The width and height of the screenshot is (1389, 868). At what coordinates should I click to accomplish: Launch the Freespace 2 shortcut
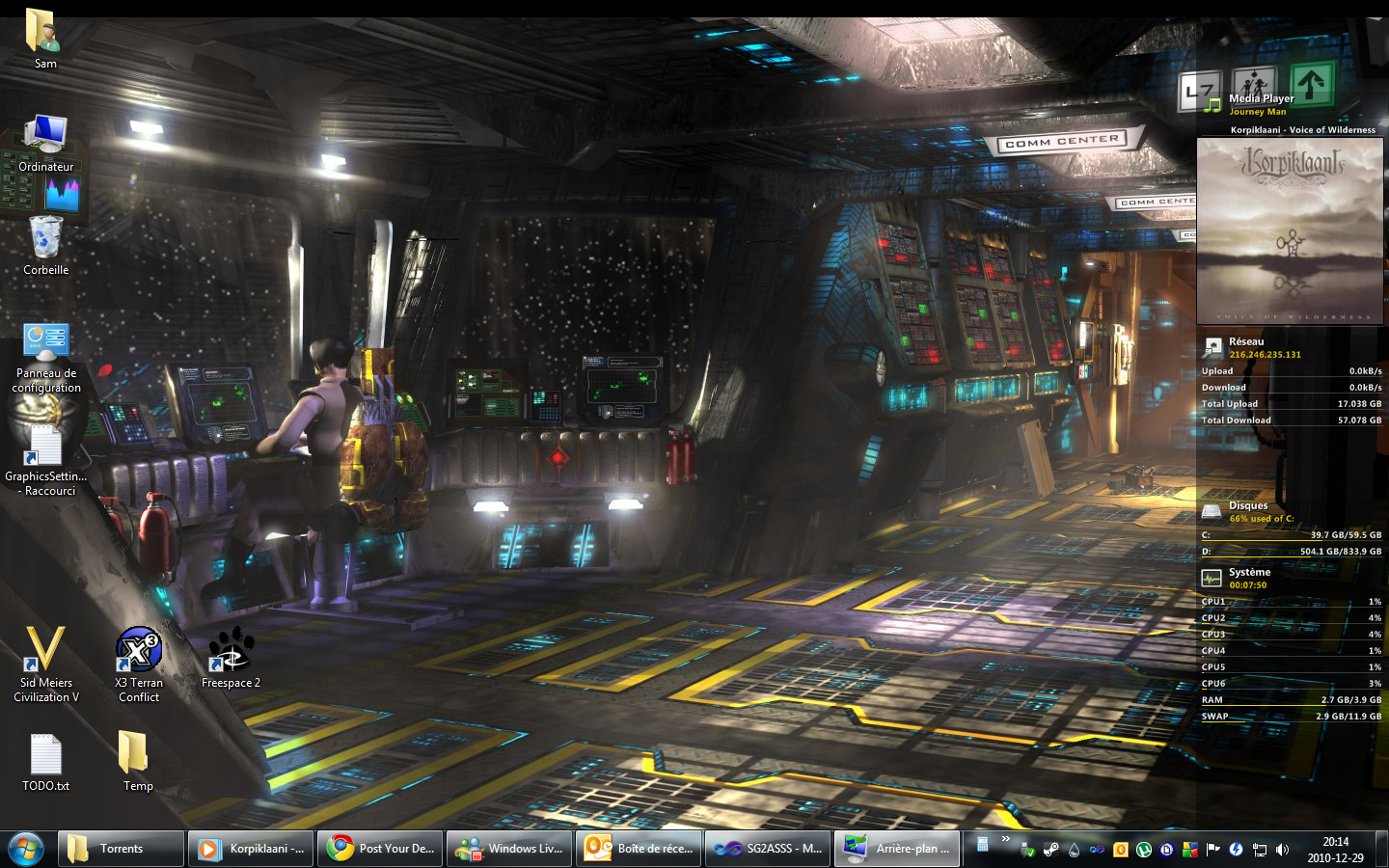coord(231,659)
